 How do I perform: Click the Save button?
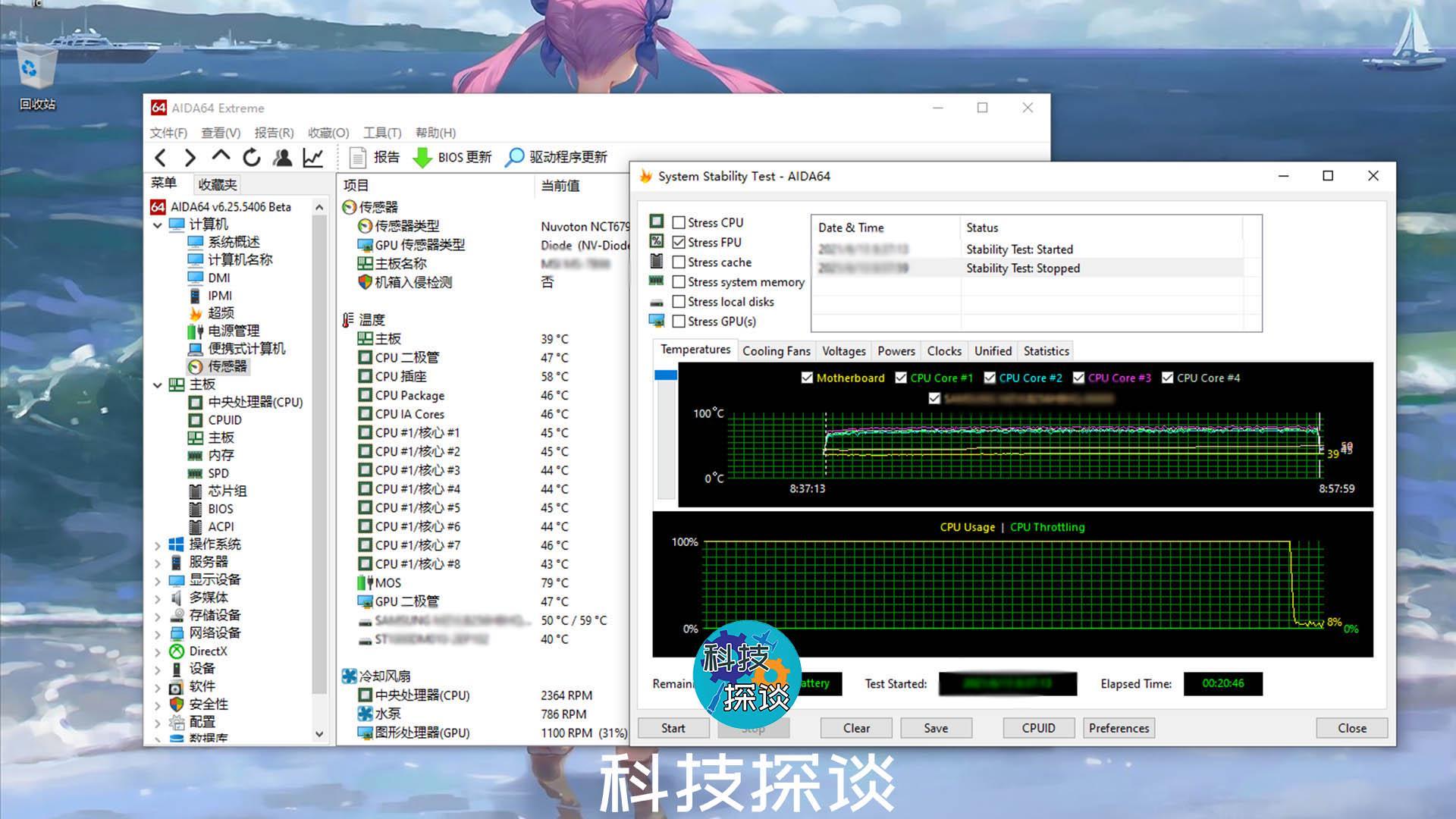(936, 728)
